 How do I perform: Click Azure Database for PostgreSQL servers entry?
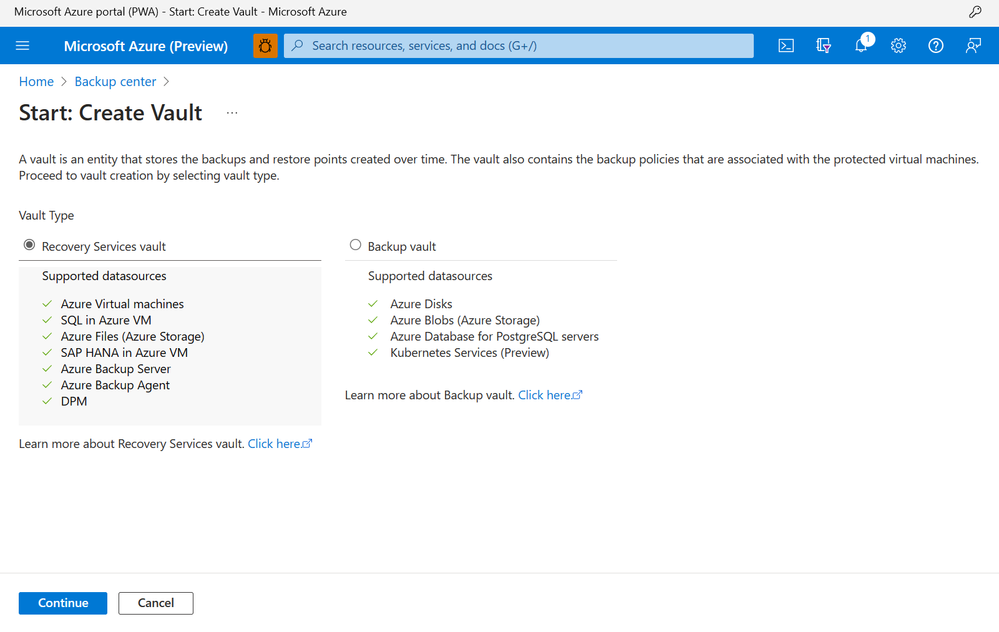[x=494, y=336]
